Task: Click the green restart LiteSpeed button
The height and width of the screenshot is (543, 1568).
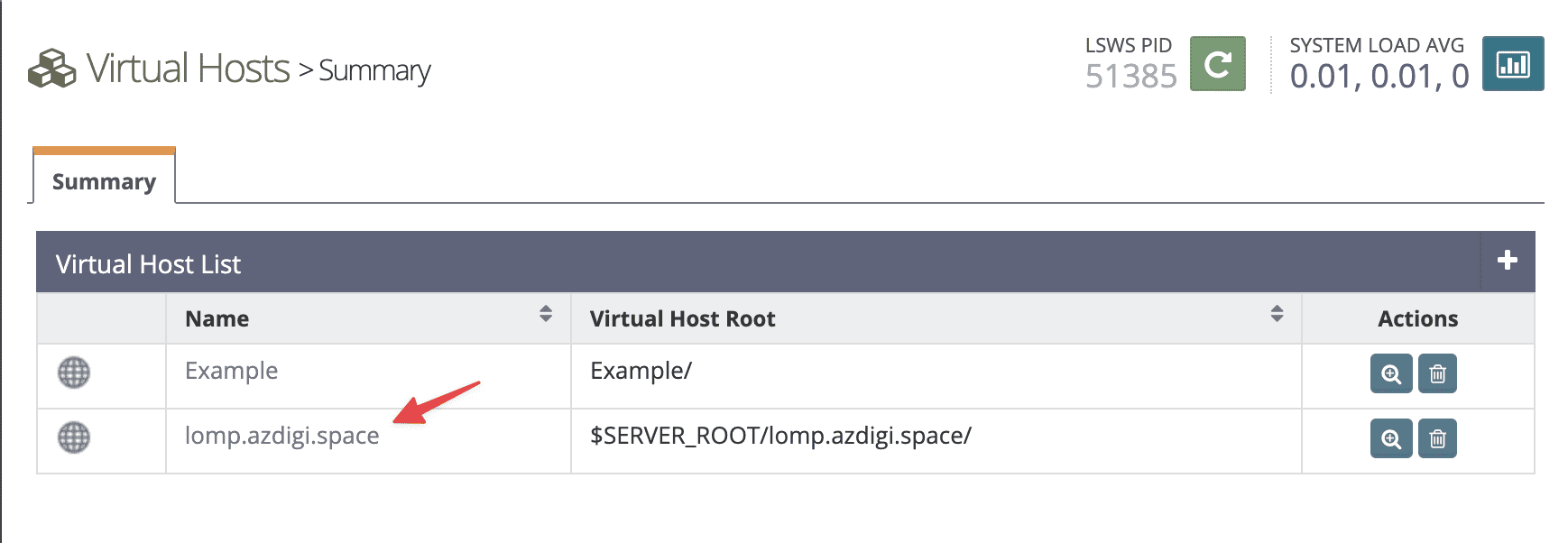Action: pos(1217,64)
